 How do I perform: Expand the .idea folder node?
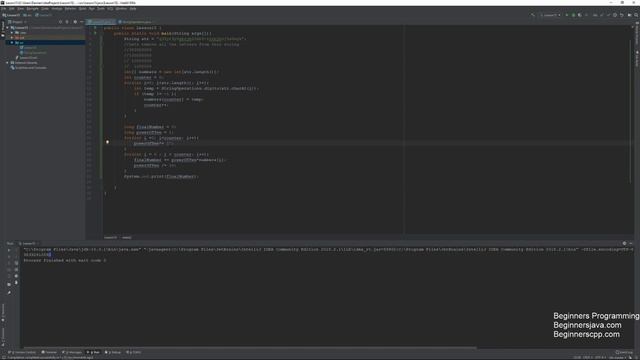12,33
